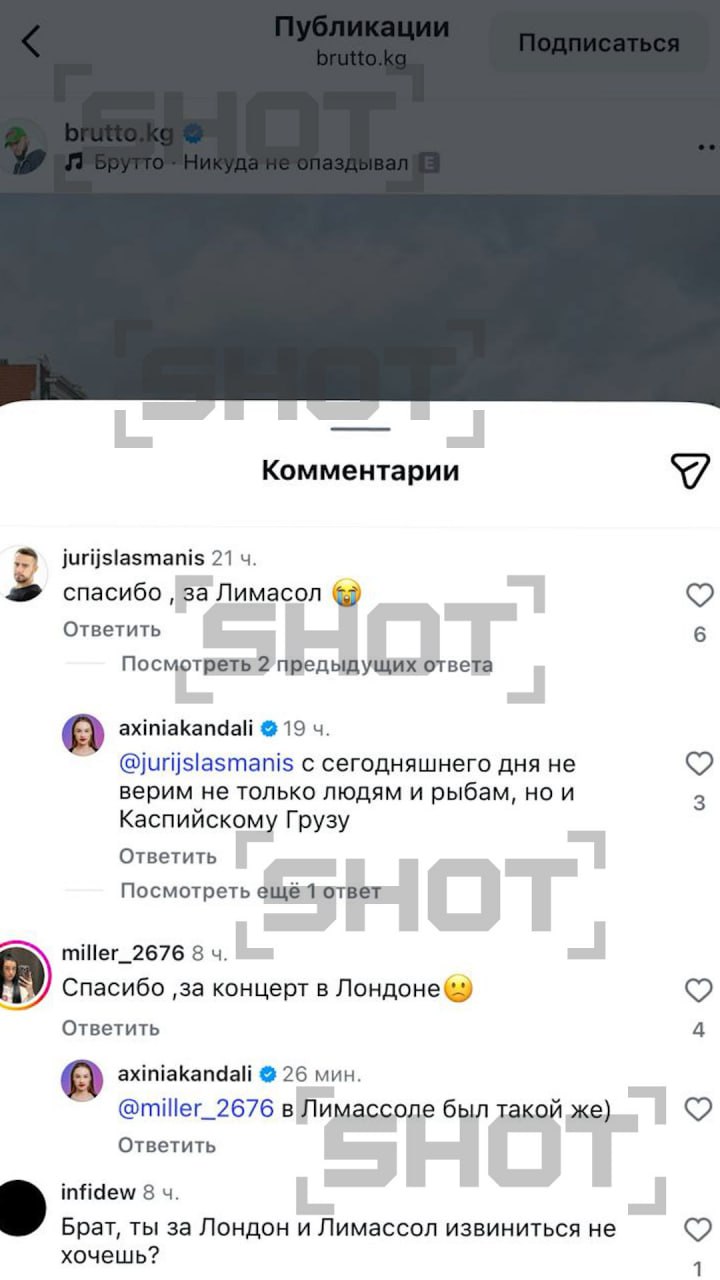This screenshot has height=1280, width=720.
Task: Like miller_2676's comment about the Лондоне concert
Action: pyautogui.click(x=699, y=991)
